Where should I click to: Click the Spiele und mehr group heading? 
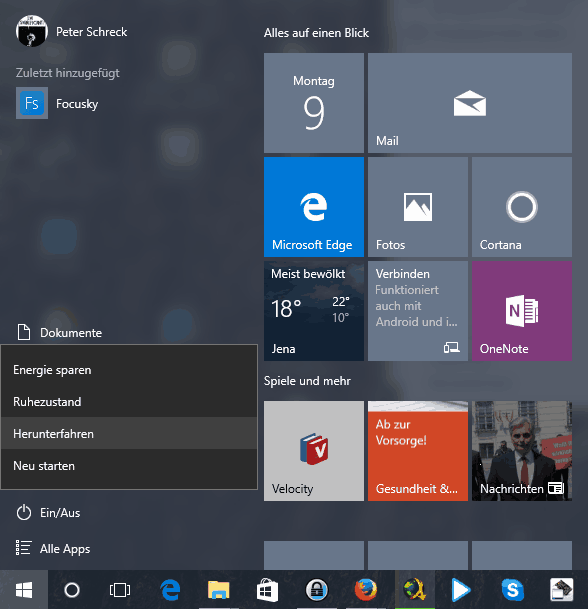click(x=307, y=381)
